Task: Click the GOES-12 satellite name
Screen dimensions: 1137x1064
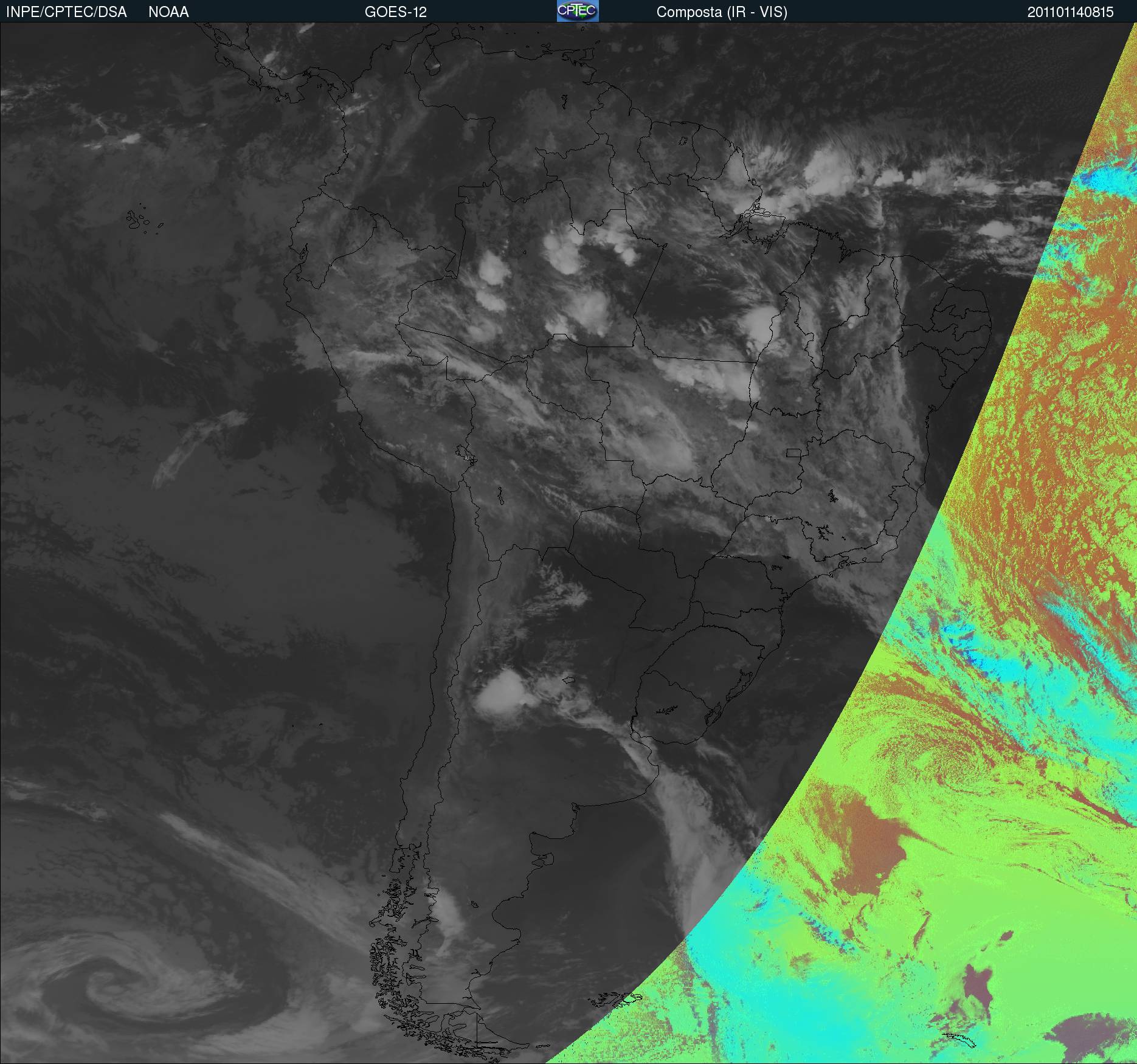Action: (396, 12)
